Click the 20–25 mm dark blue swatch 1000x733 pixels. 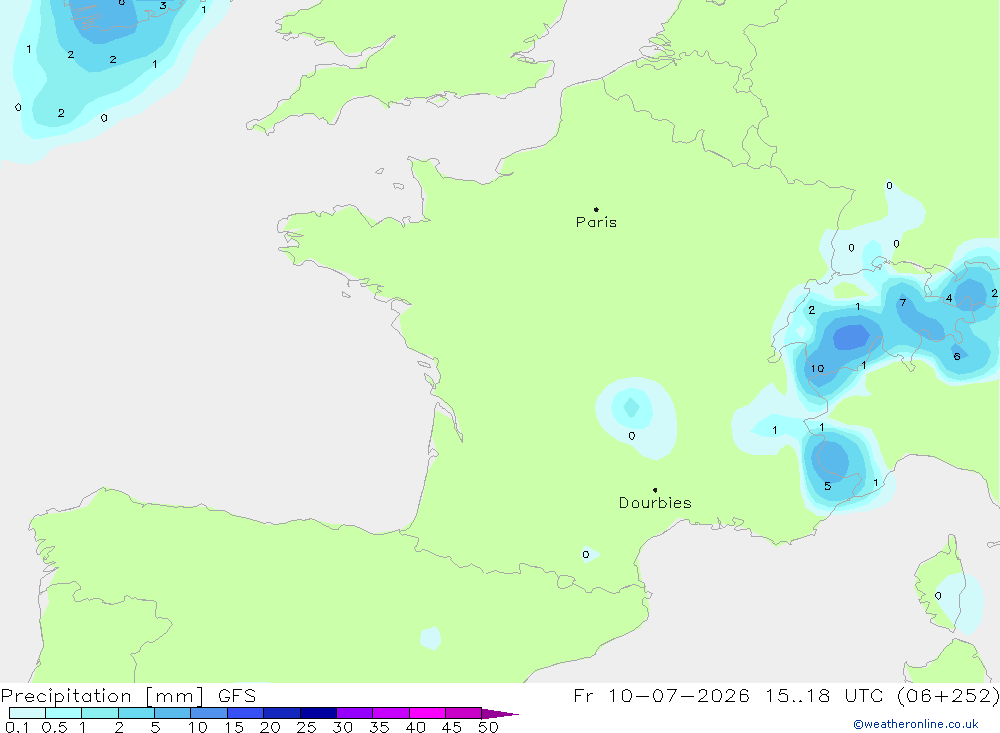pos(281,713)
